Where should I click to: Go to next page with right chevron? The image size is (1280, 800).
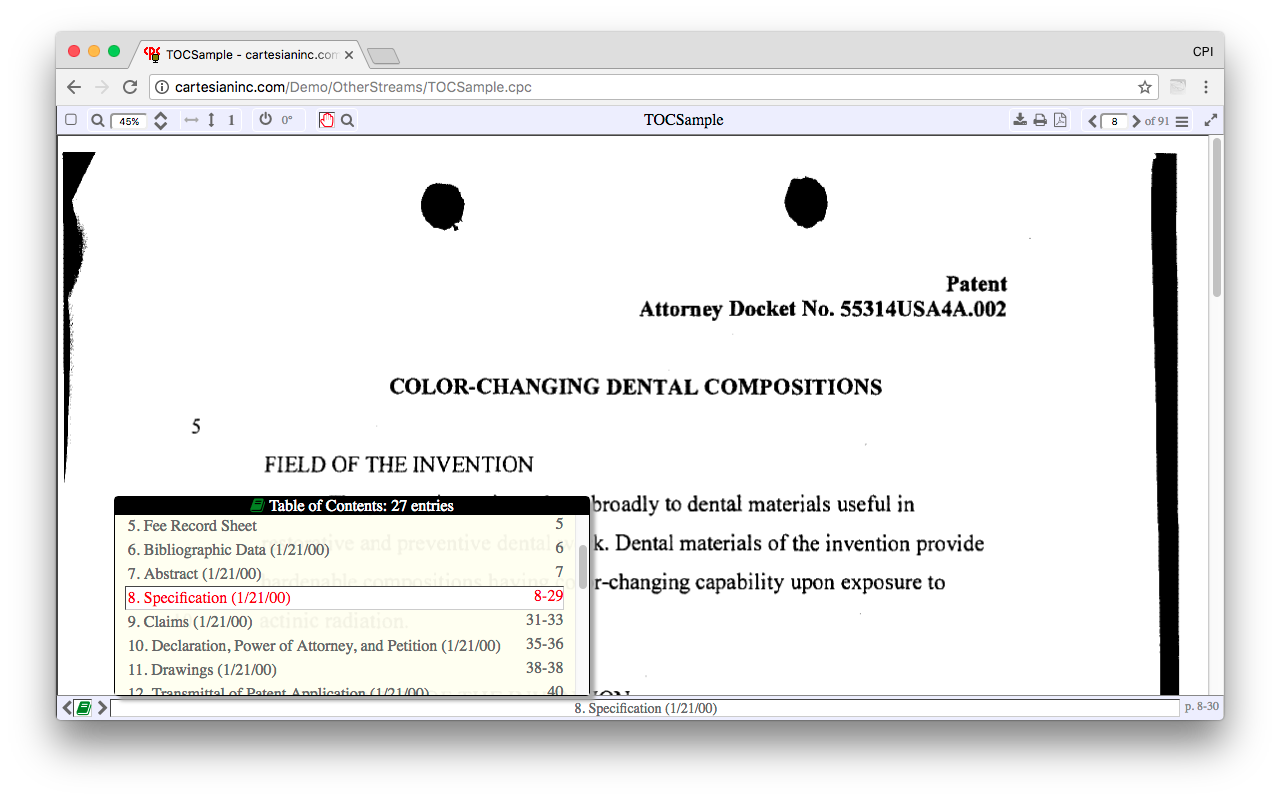point(1136,121)
